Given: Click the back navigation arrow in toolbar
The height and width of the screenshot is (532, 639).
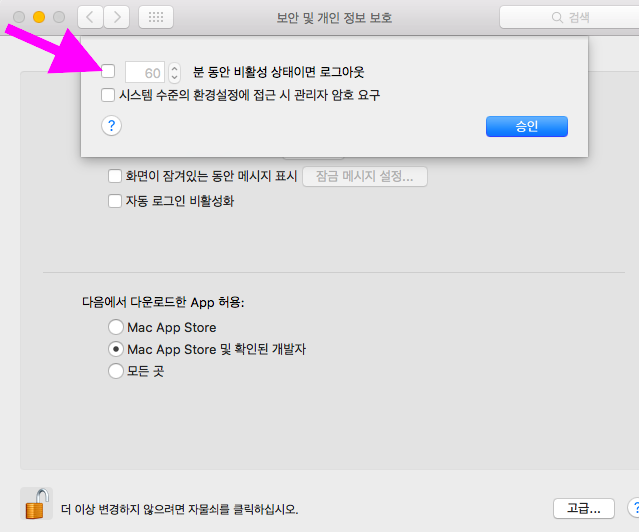Looking at the screenshot, I should tap(90, 17).
